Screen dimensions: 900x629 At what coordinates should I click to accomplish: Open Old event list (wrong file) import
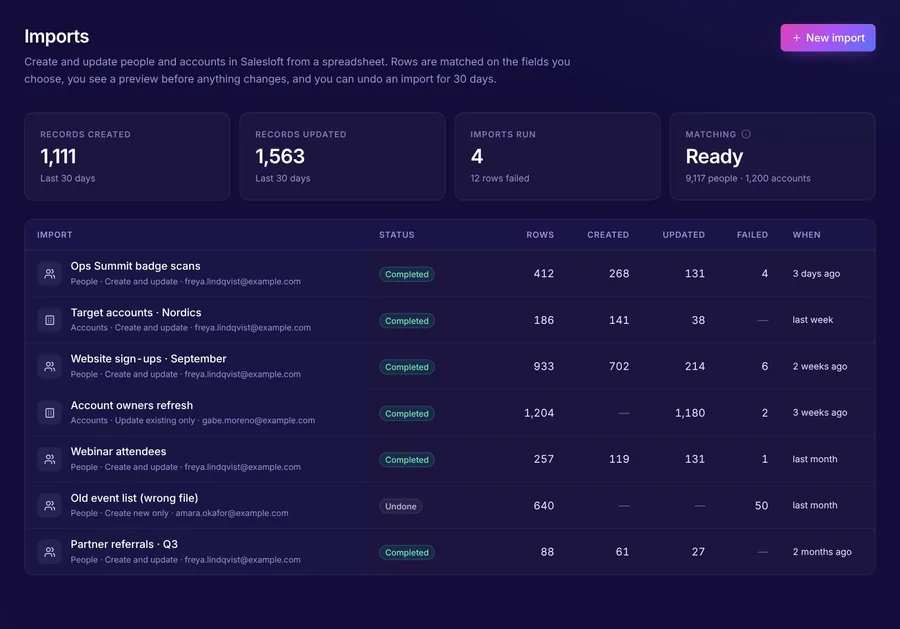tap(450, 506)
